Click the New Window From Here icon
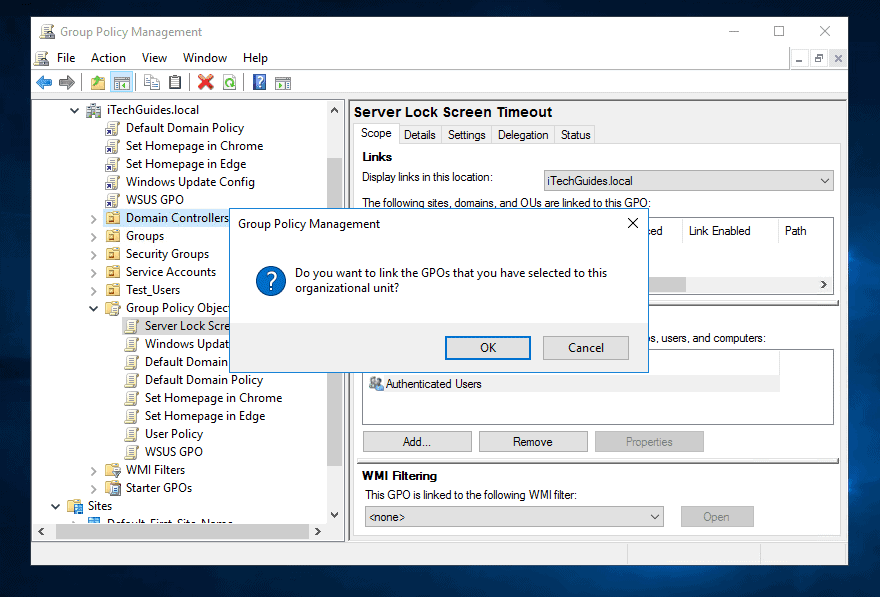The height and width of the screenshot is (597, 880). click(x=283, y=82)
